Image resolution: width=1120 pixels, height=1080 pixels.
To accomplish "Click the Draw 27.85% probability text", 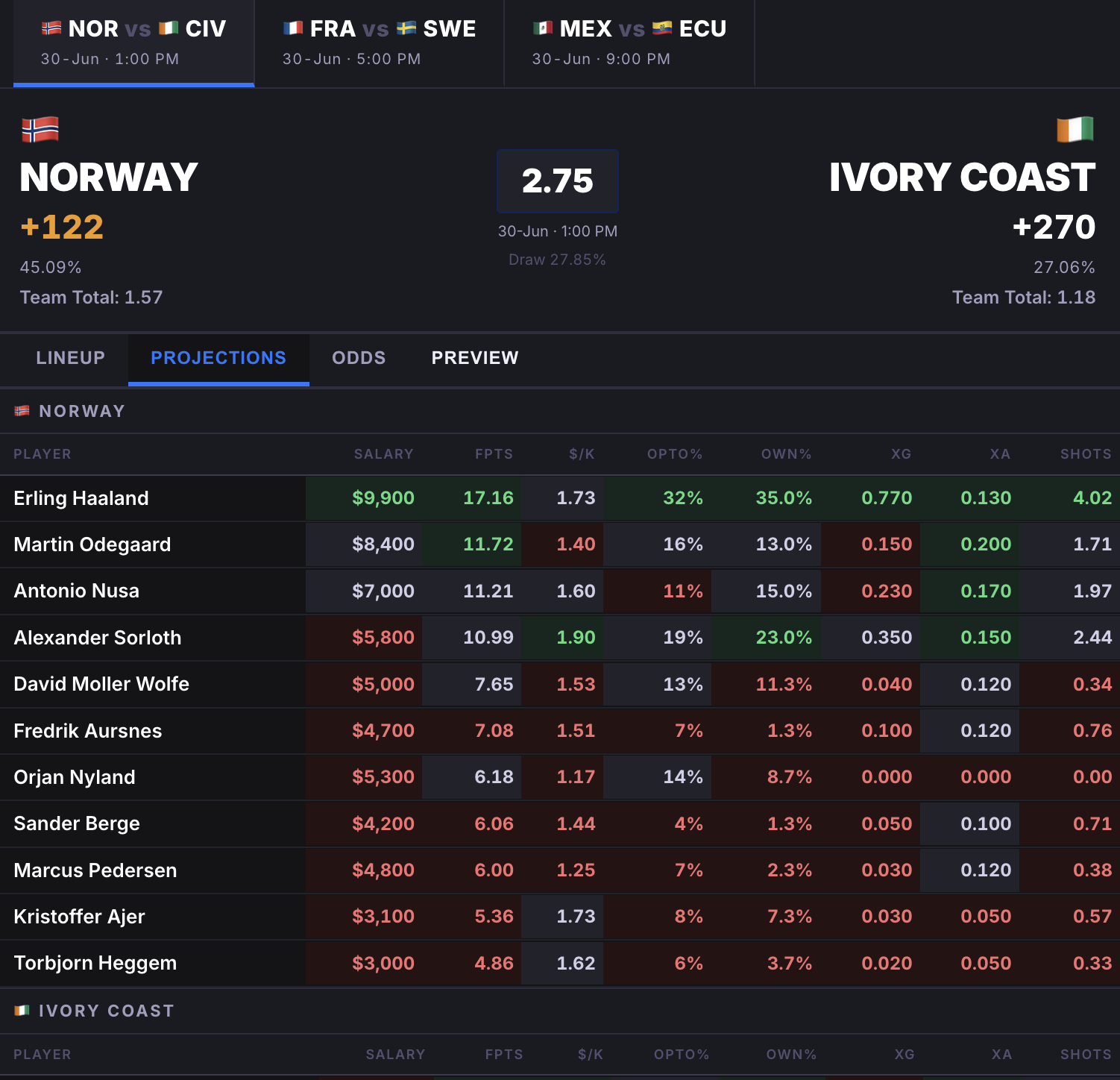I will (x=557, y=260).
